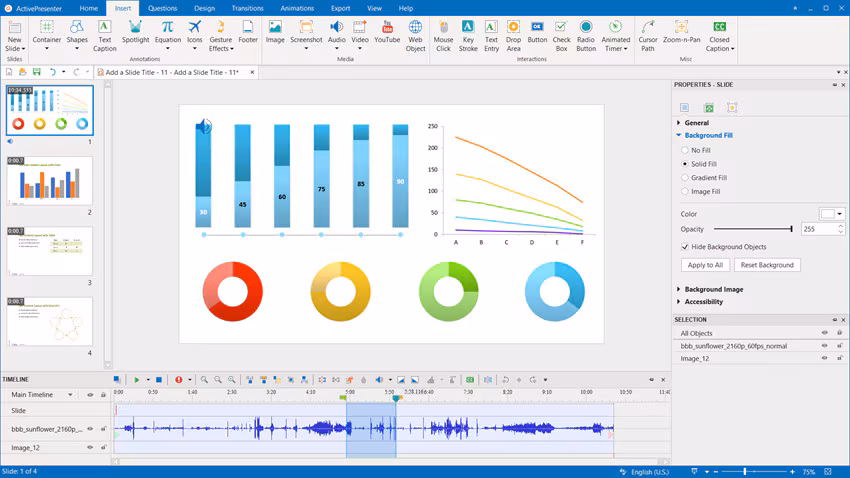Stop timeline playback

159,380
